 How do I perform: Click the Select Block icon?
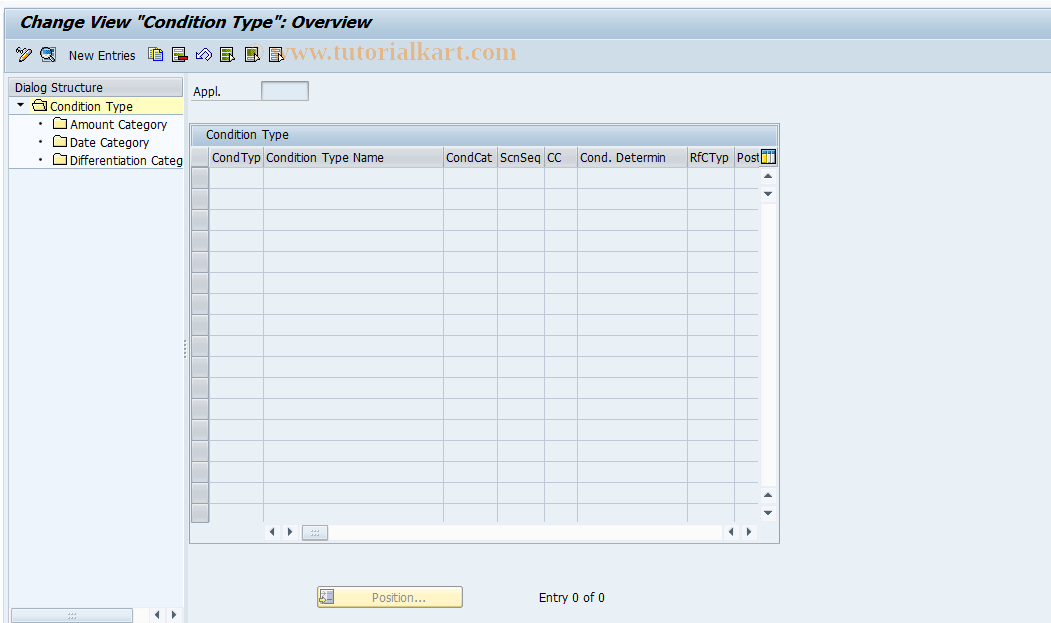coord(252,55)
